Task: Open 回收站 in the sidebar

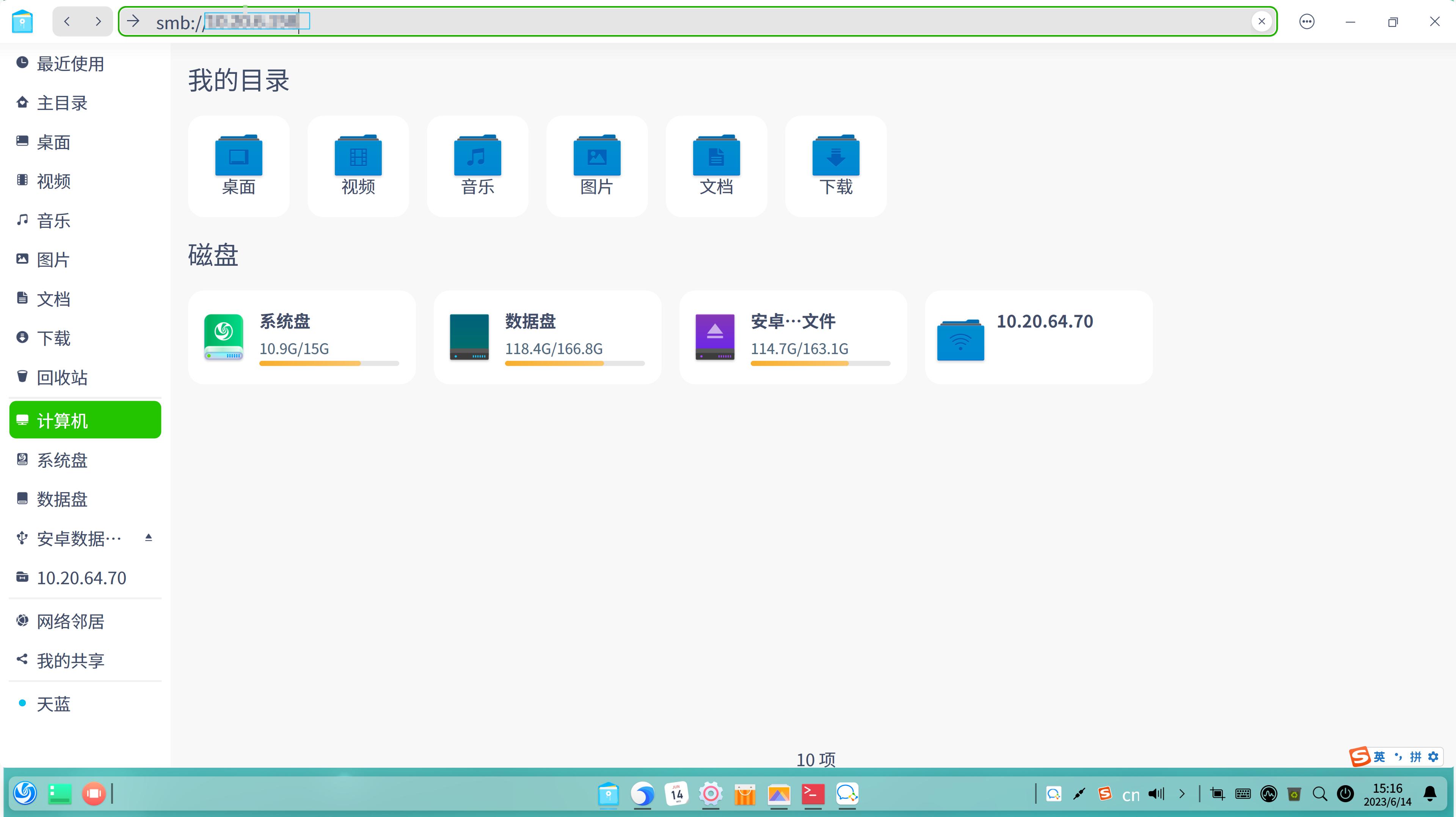Action: point(85,377)
